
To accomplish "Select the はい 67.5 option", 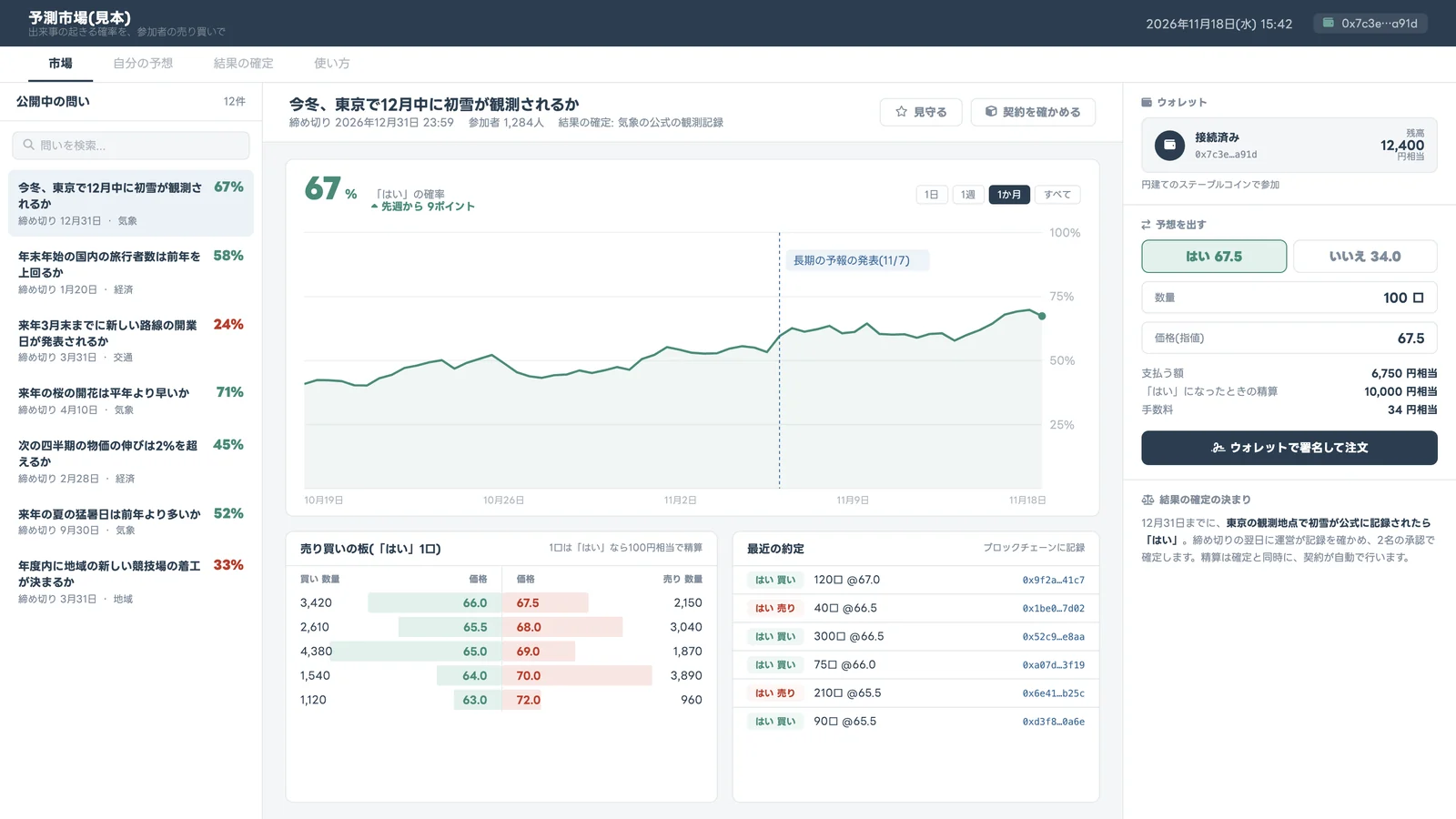I will 1214,257.
